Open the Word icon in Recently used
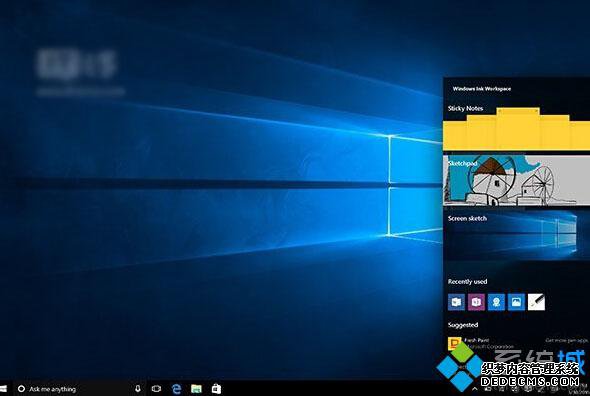This screenshot has height=396, width=590. (x=456, y=302)
